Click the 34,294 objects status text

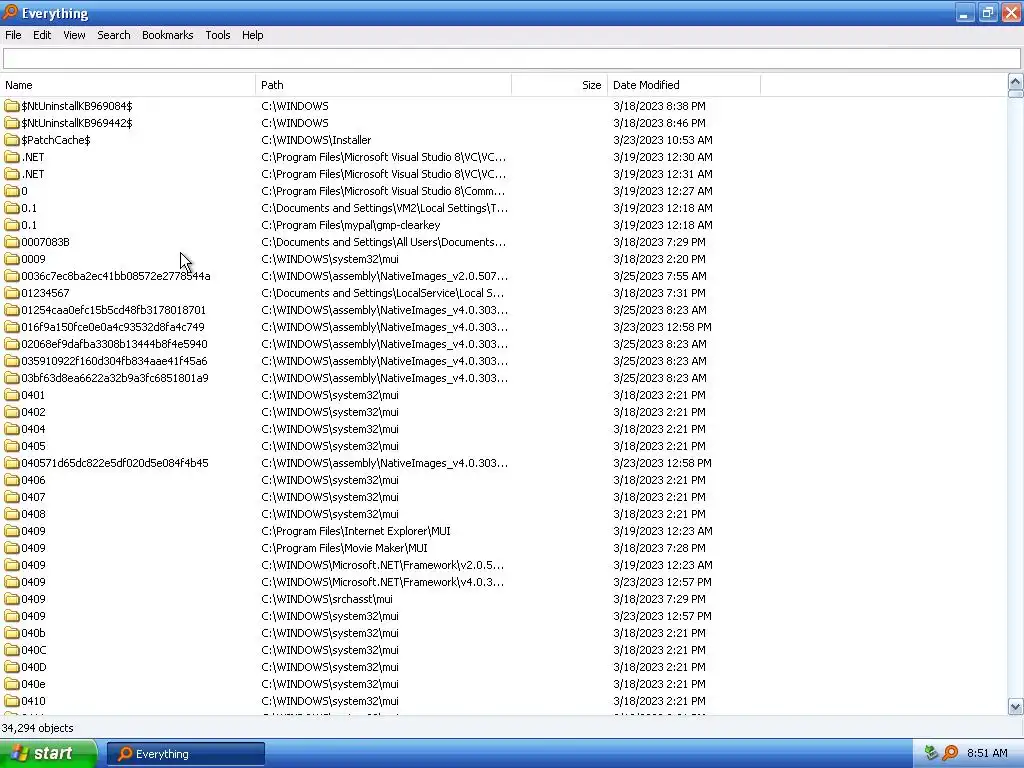point(38,728)
